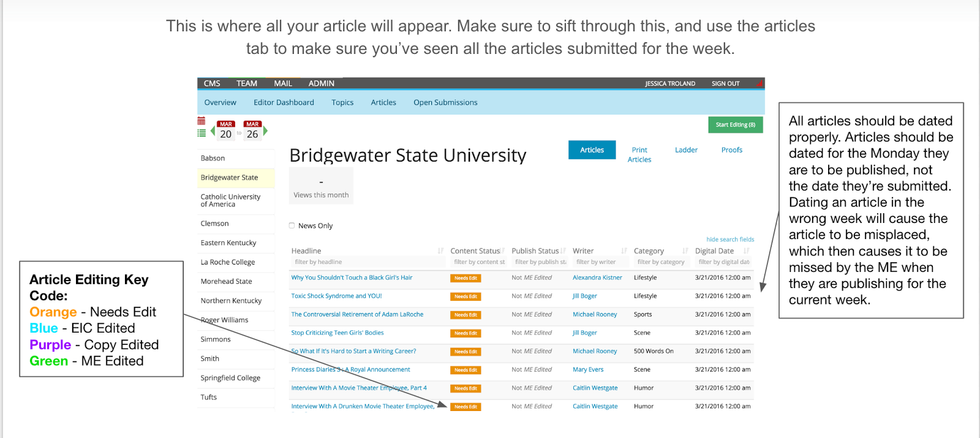The height and width of the screenshot is (438, 980).
Task: Open the ADMIN menu in top bar
Action: pyautogui.click(x=321, y=84)
